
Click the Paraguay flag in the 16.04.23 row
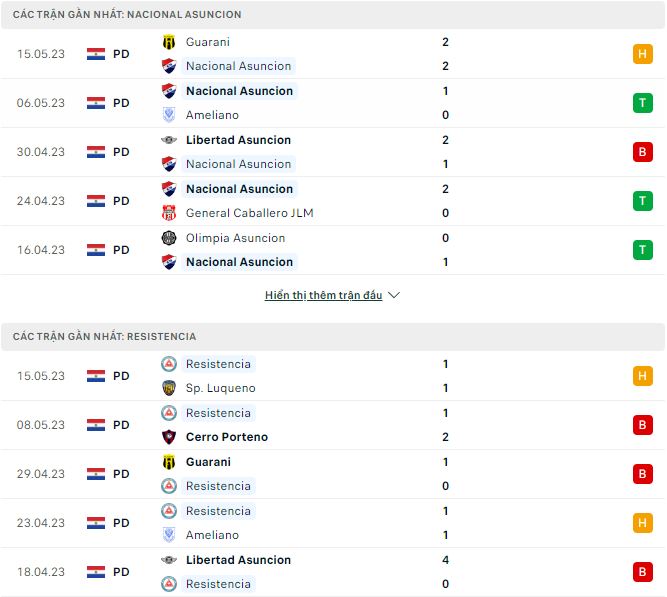coord(96,250)
